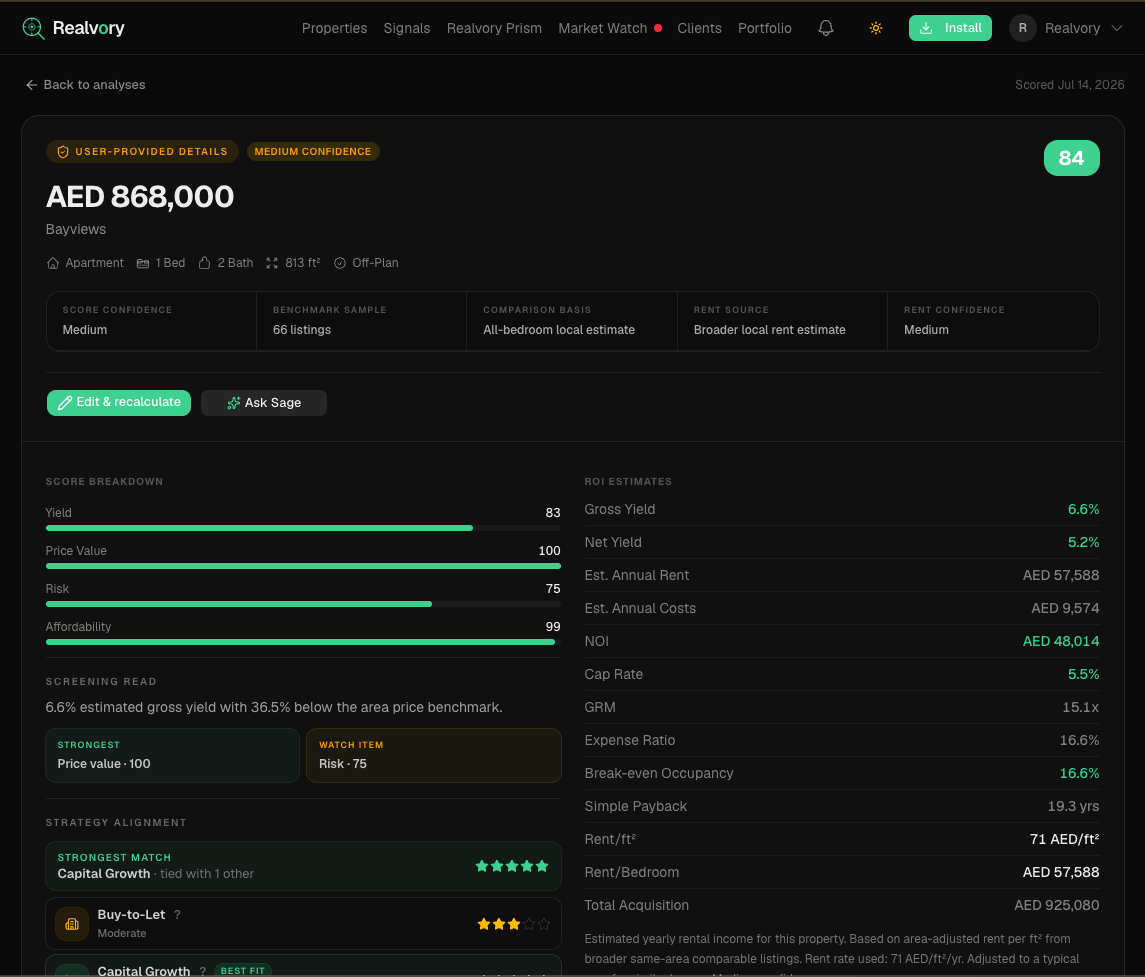Click the check icon beside Off-Plan

pyautogui.click(x=340, y=263)
